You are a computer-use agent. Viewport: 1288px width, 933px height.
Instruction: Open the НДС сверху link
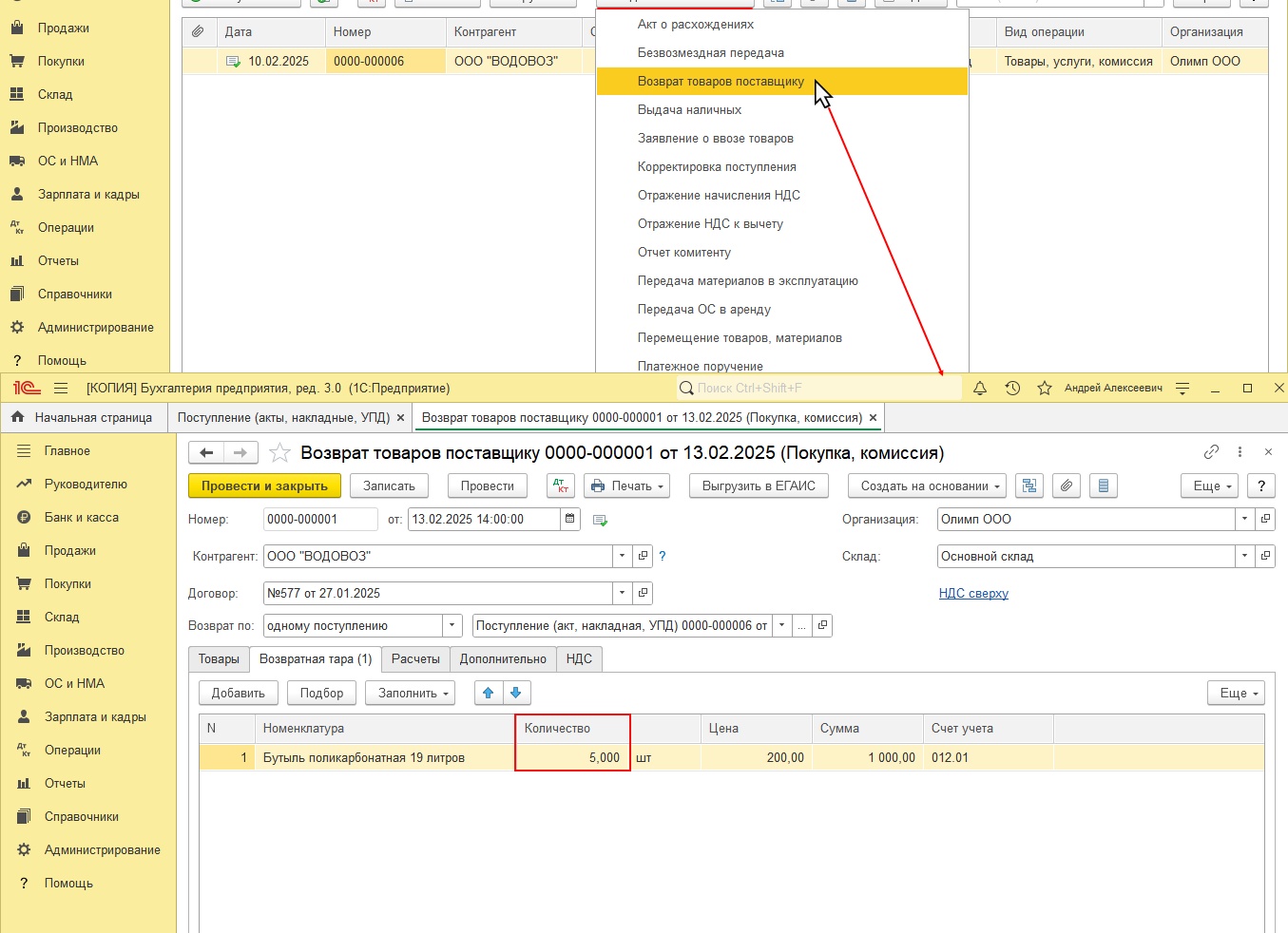973,593
